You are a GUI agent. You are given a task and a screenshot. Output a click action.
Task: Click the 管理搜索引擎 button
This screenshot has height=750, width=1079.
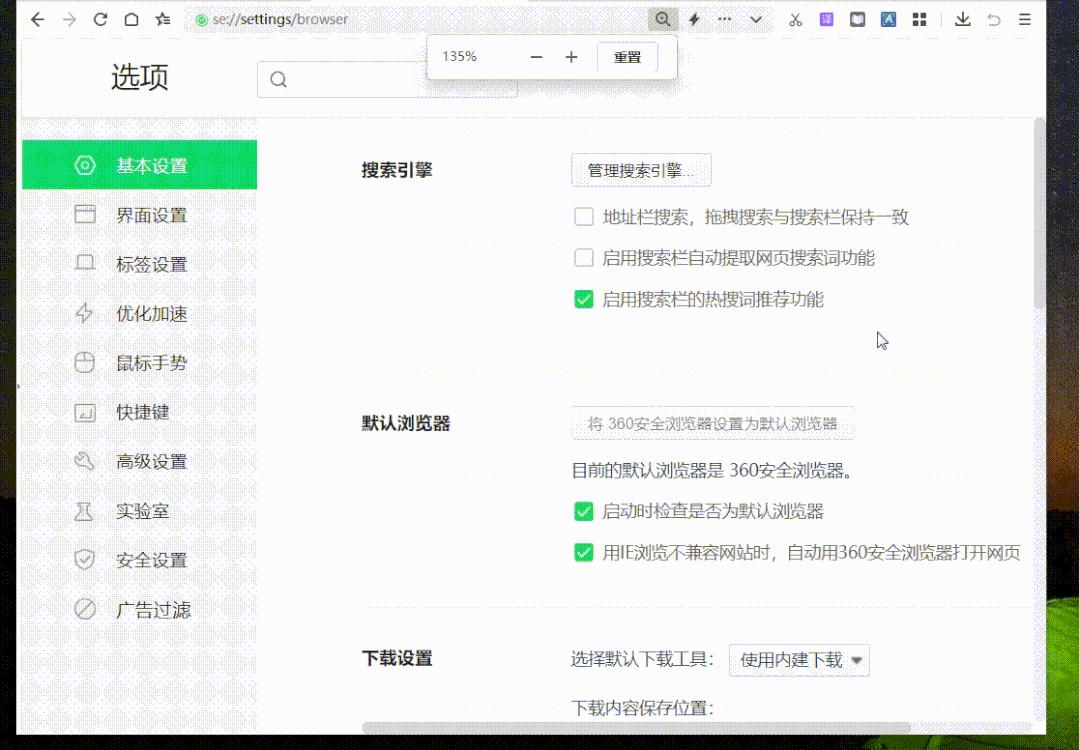640,170
